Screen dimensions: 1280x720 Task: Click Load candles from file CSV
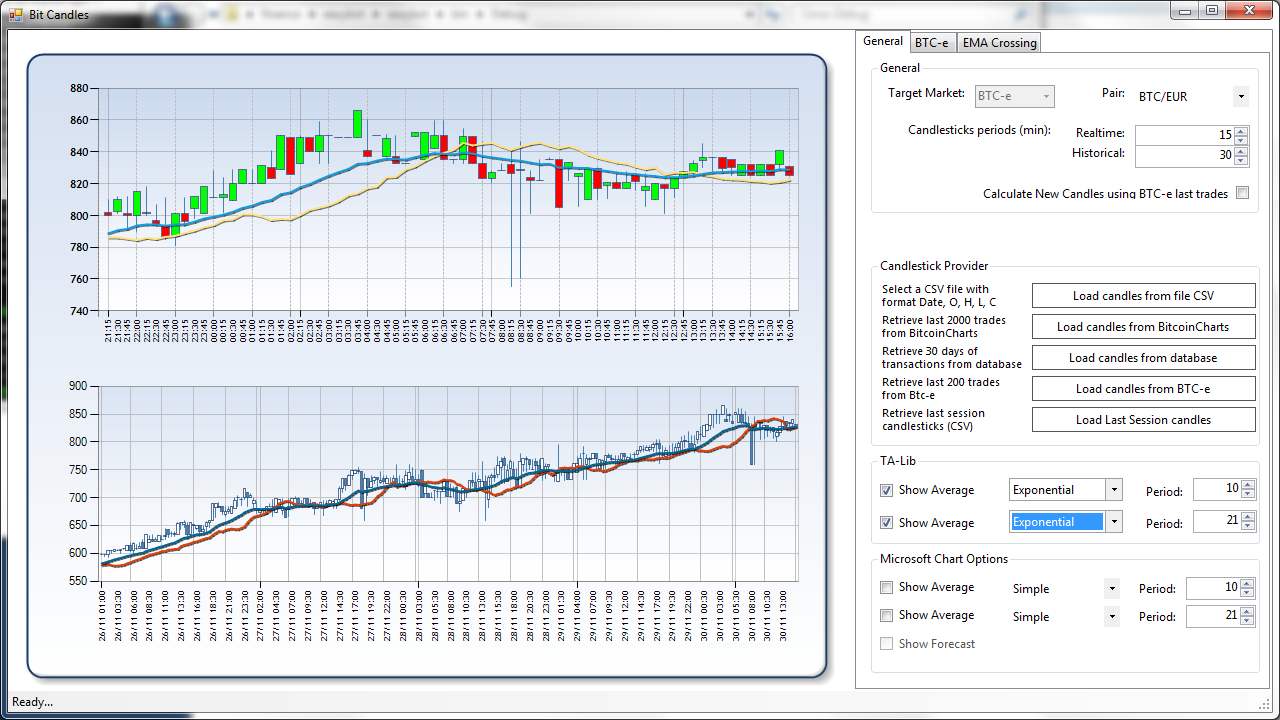pyautogui.click(x=1143, y=295)
